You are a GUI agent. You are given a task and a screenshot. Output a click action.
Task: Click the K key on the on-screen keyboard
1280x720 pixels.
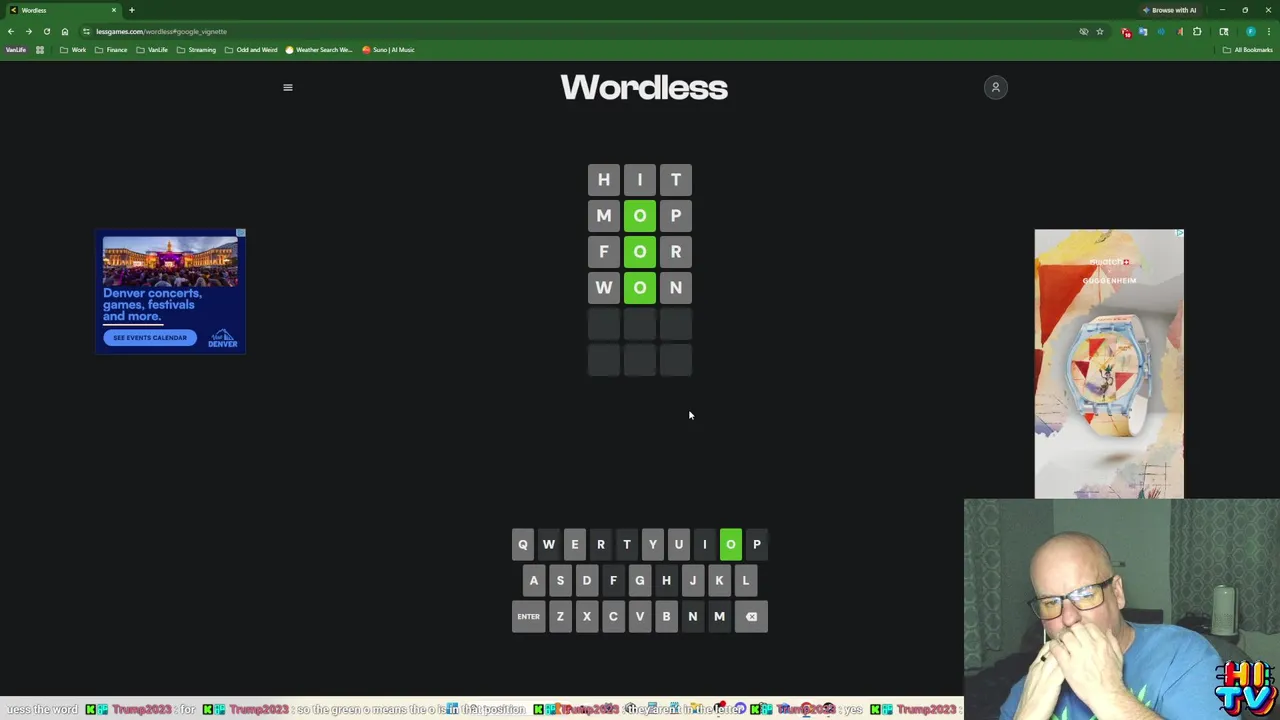coord(719,580)
